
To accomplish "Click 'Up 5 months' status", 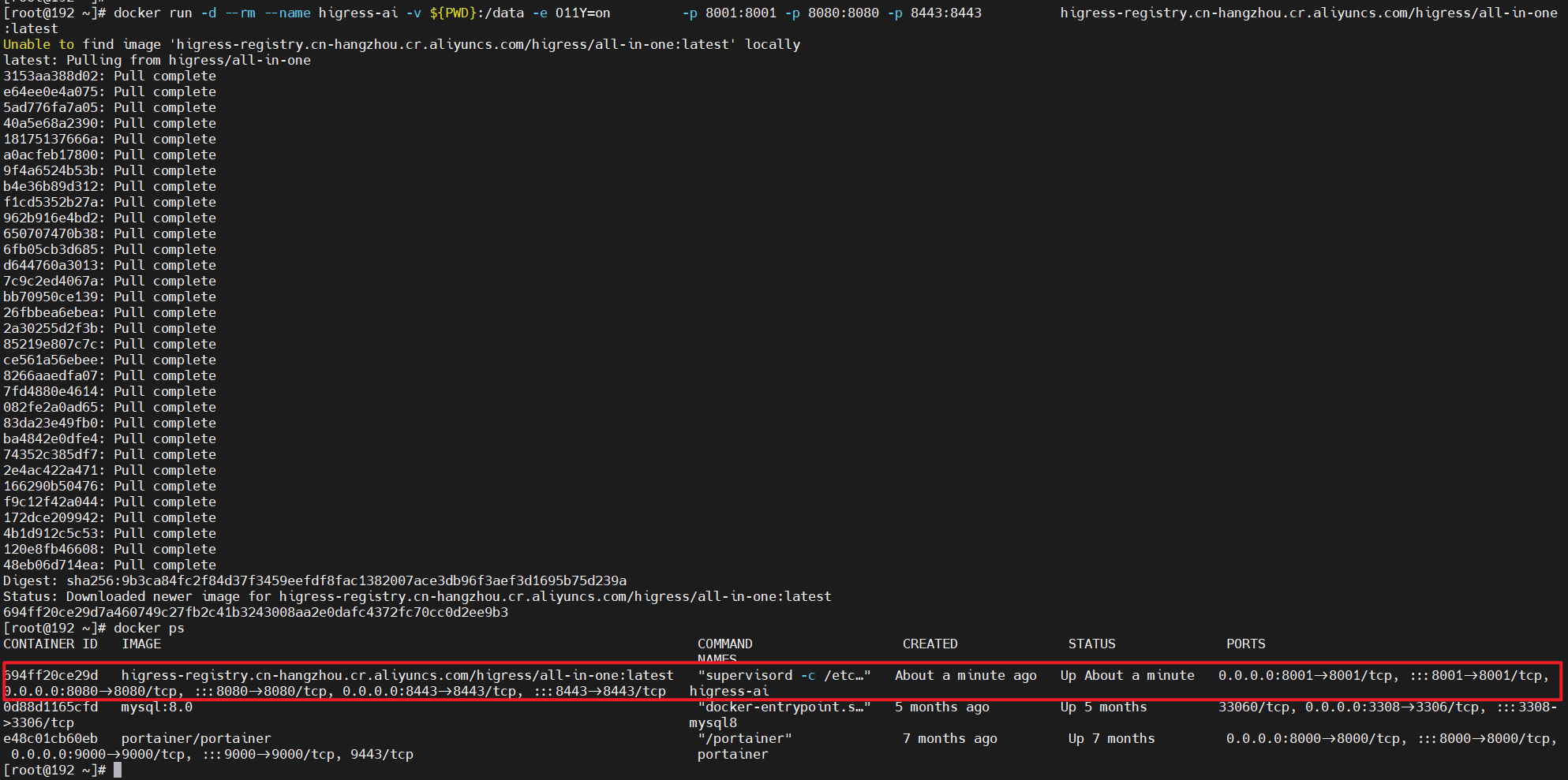I will pyautogui.click(x=1104, y=707).
